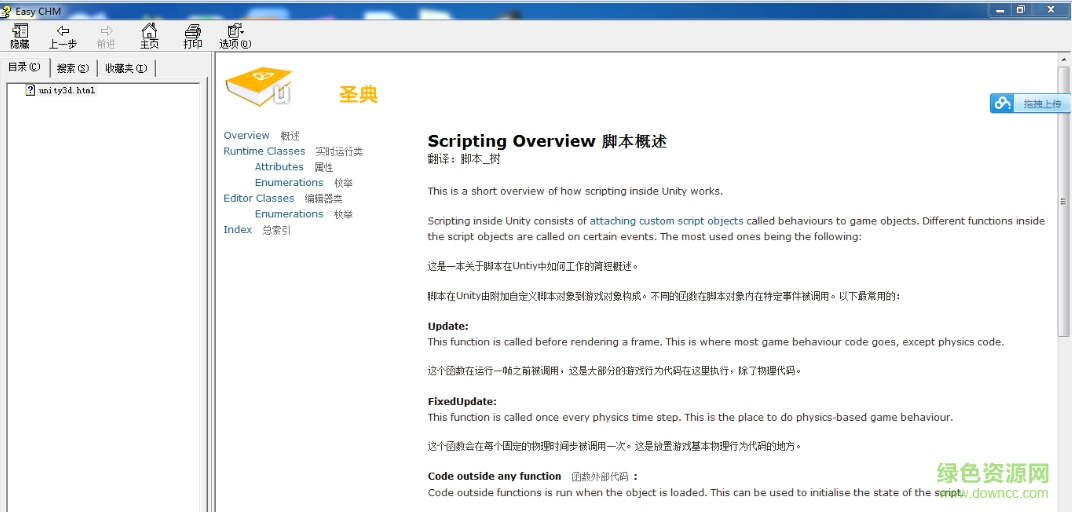Viewport: 1072px width, 512px height.
Task: Open the Editor Classes link
Action: point(258,198)
